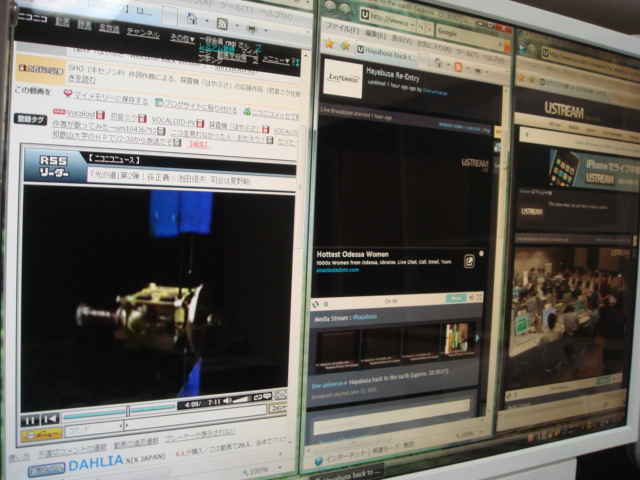Open 表示(V) menu in middle browser
The height and width of the screenshot is (480, 640).
pyautogui.click(x=402, y=40)
